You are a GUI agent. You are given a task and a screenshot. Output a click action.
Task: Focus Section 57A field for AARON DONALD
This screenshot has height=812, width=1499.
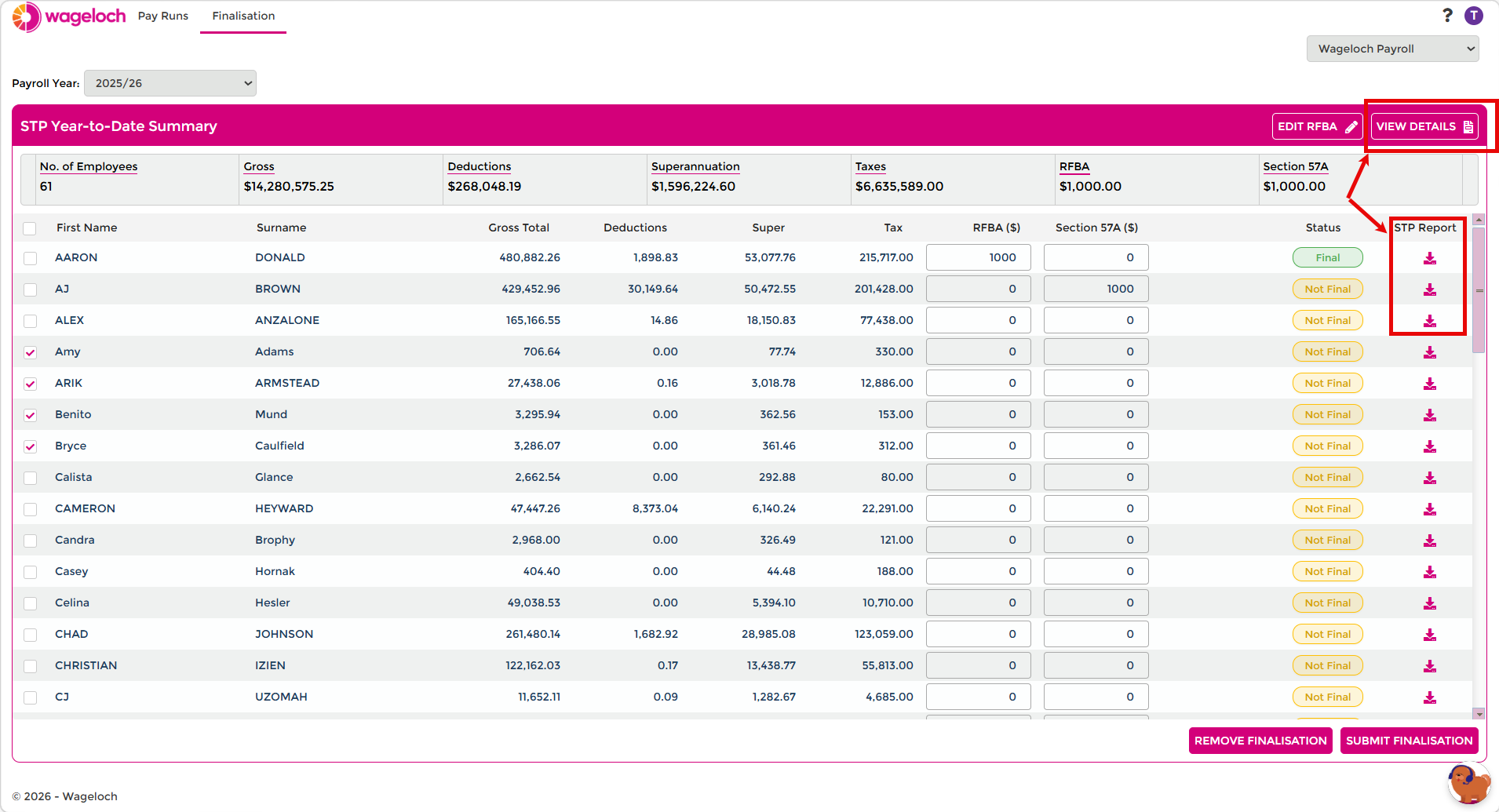point(1096,257)
